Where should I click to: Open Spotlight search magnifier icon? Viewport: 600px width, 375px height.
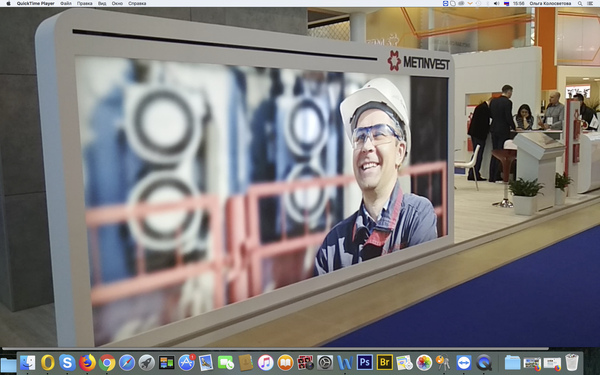click(x=580, y=3)
